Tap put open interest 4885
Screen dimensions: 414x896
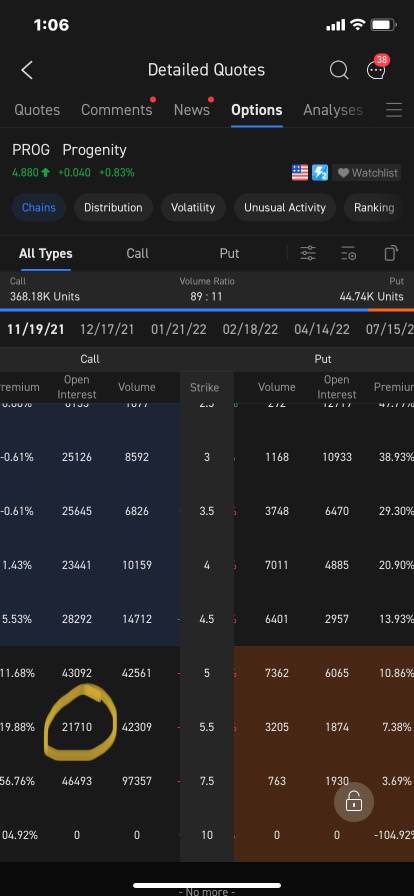click(337, 565)
